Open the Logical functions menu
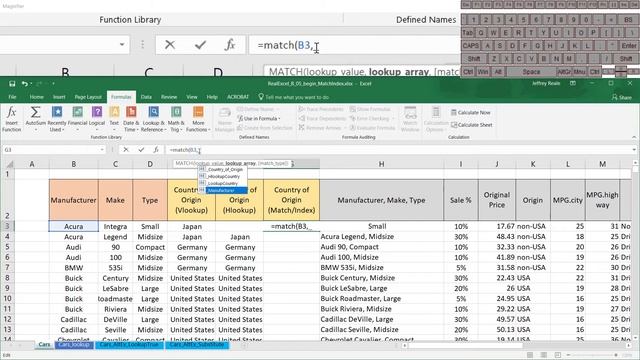Image resolution: width=640 pixels, height=360 pixels. pyautogui.click(x=97, y=119)
